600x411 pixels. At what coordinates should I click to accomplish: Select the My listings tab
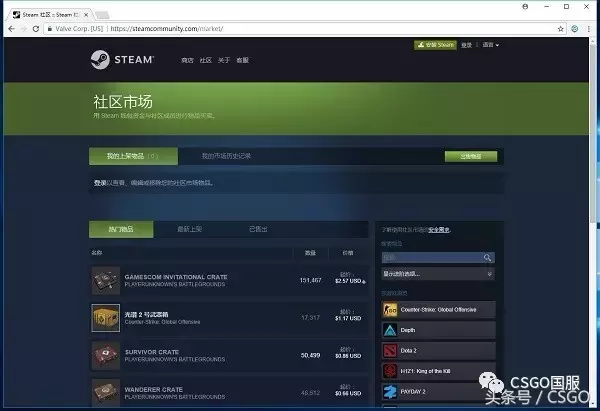click(133, 156)
